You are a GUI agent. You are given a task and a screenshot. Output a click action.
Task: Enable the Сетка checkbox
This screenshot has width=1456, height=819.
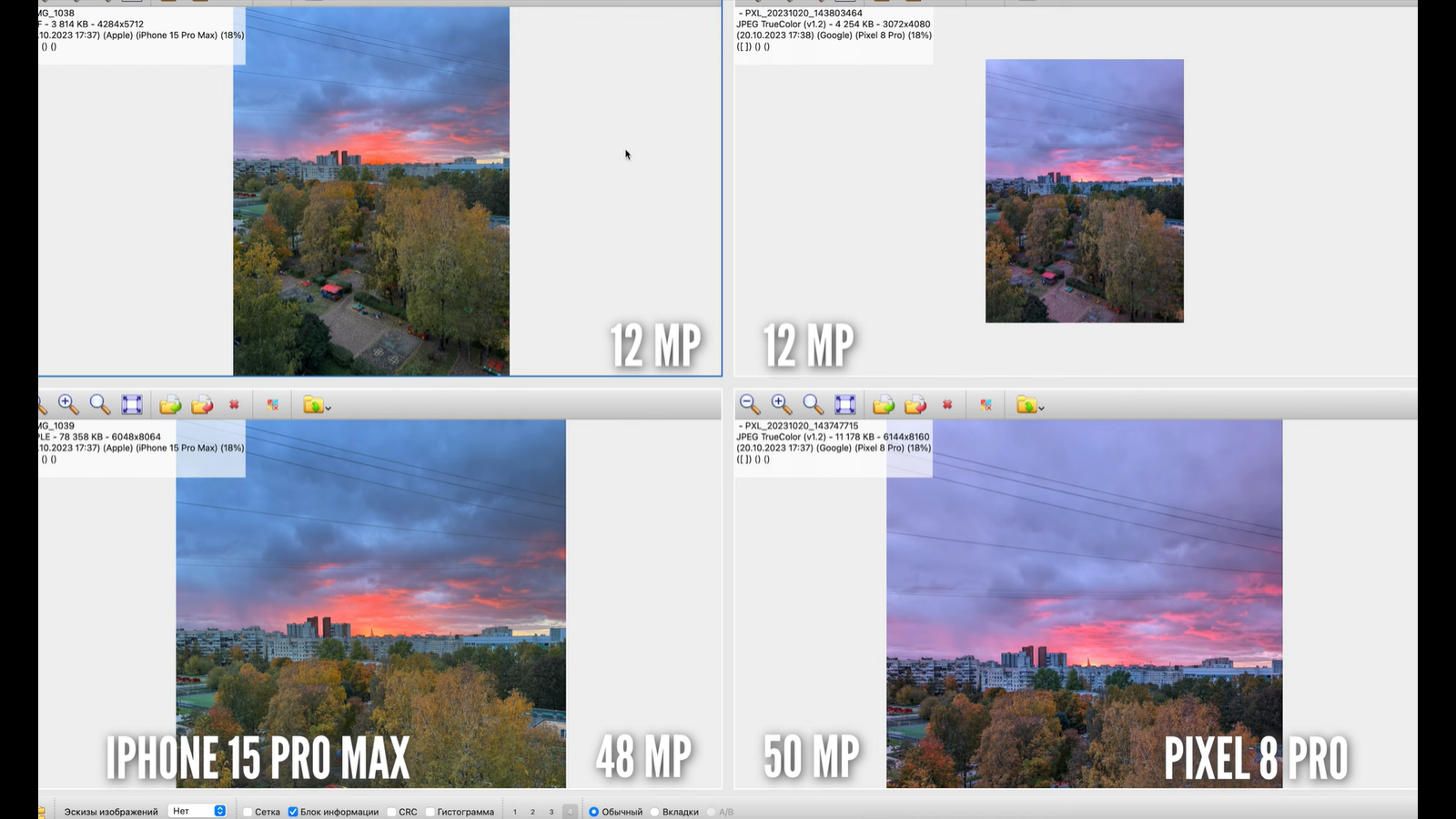[248, 812]
